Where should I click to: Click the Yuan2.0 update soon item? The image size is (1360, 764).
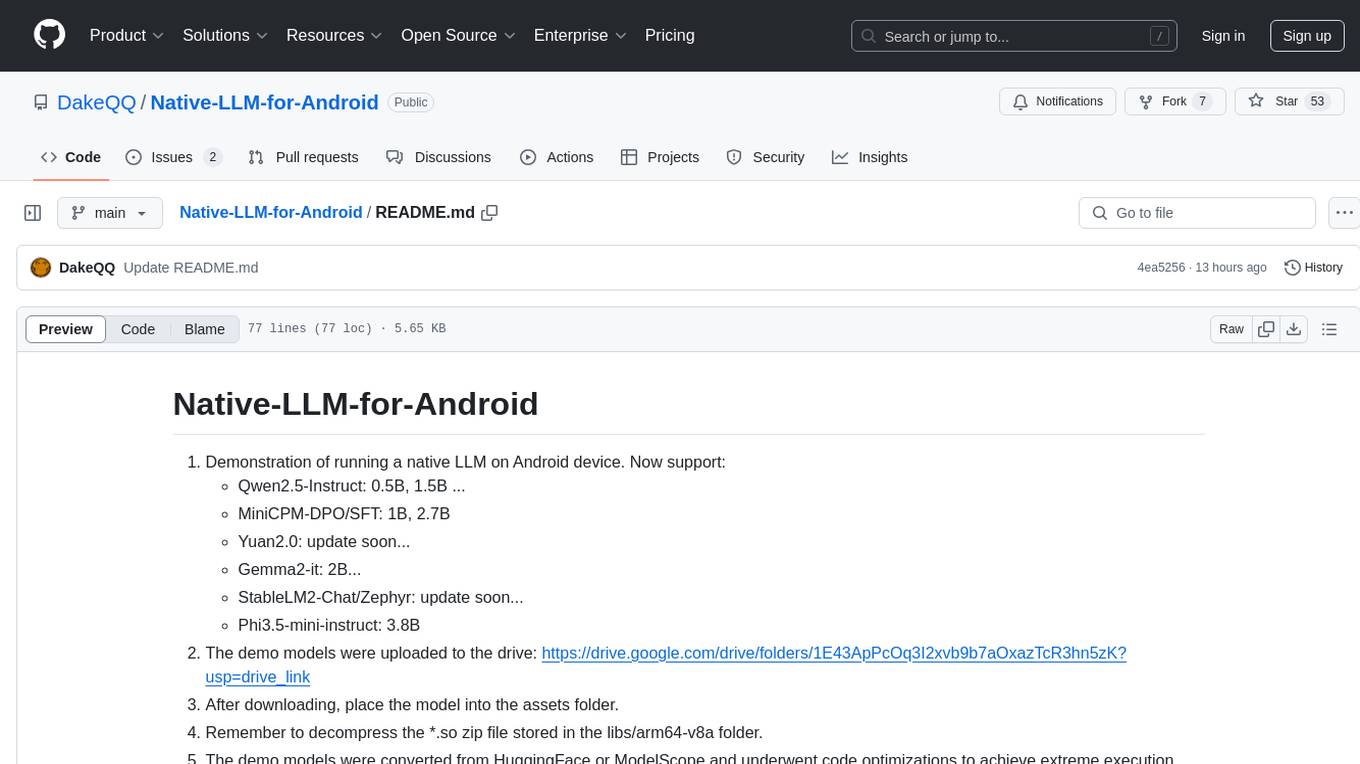tap(324, 541)
